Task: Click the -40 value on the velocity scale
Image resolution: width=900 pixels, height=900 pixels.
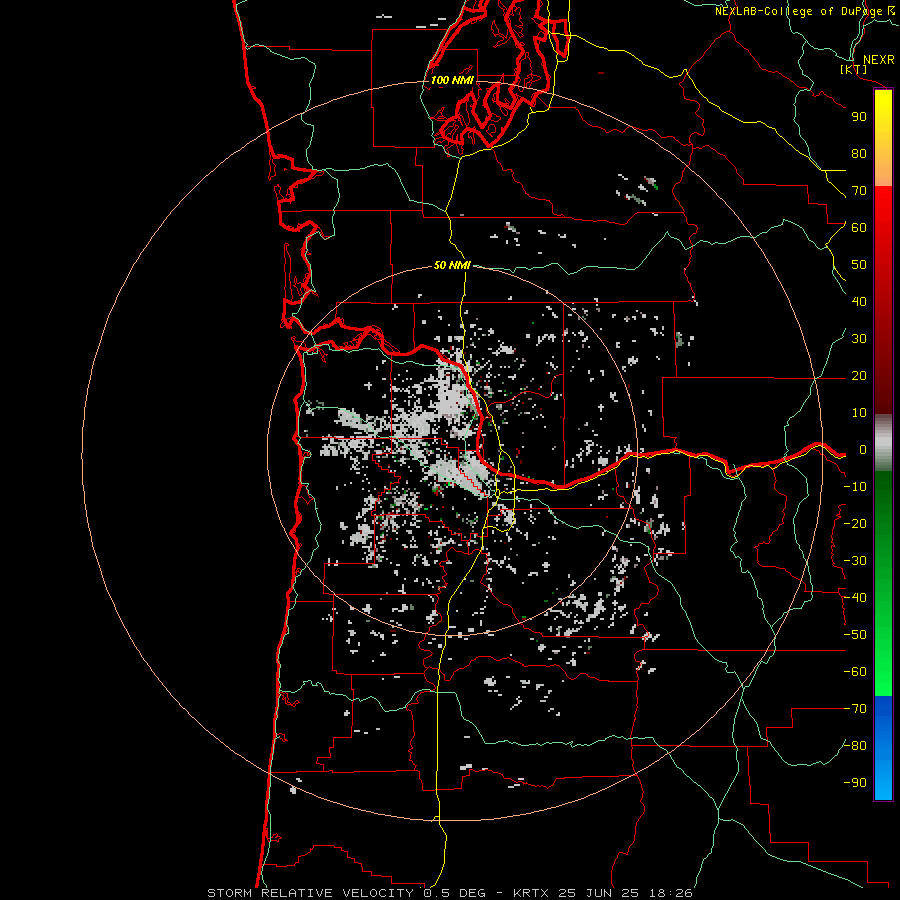Action: [855, 598]
